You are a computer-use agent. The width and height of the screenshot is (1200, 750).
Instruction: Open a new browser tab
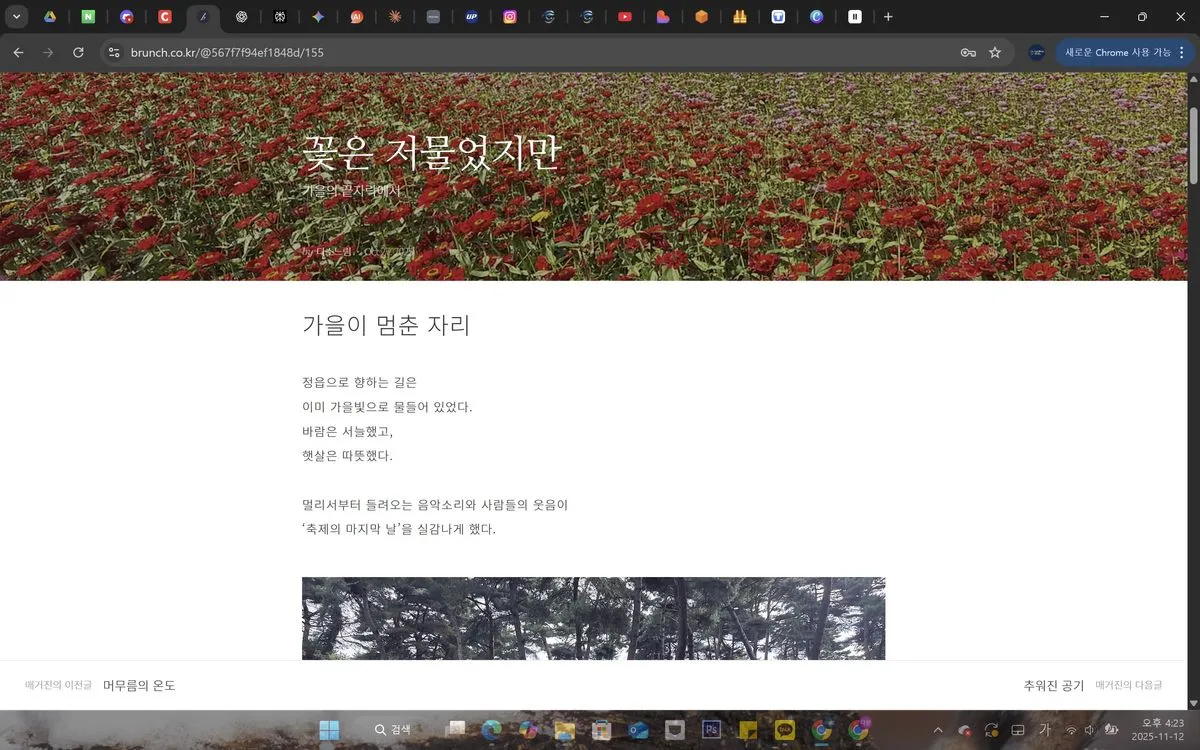pyautogui.click(x=888, y=17)
